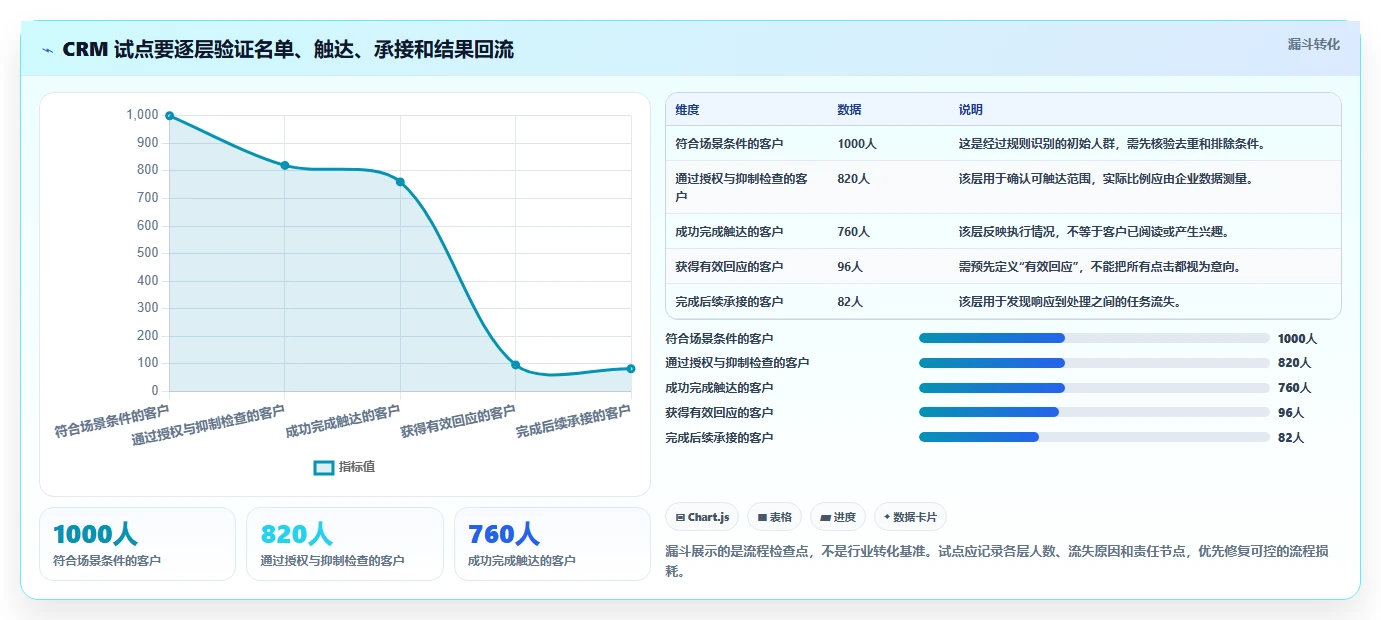The width and height of the screenshot is (1381, 620).
Task: Click description starting 该层用于确认可触达范围
Action: [x=1106, y=179]
